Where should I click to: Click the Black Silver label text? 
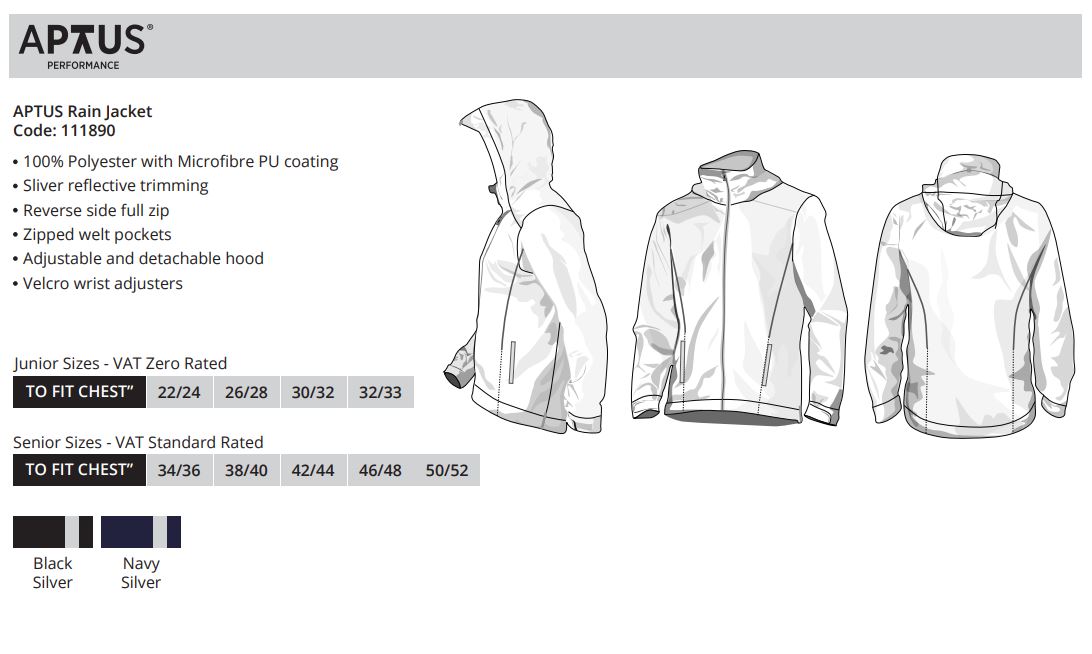coord(53,573)
